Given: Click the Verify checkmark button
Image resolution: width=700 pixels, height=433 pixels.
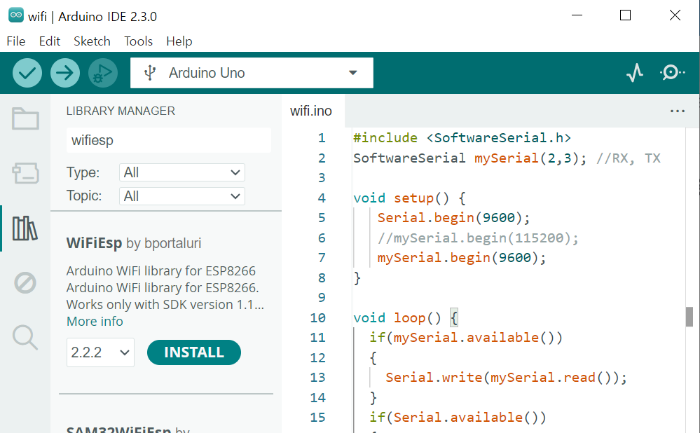Looking at the screenshot, I should pos(27,73).
